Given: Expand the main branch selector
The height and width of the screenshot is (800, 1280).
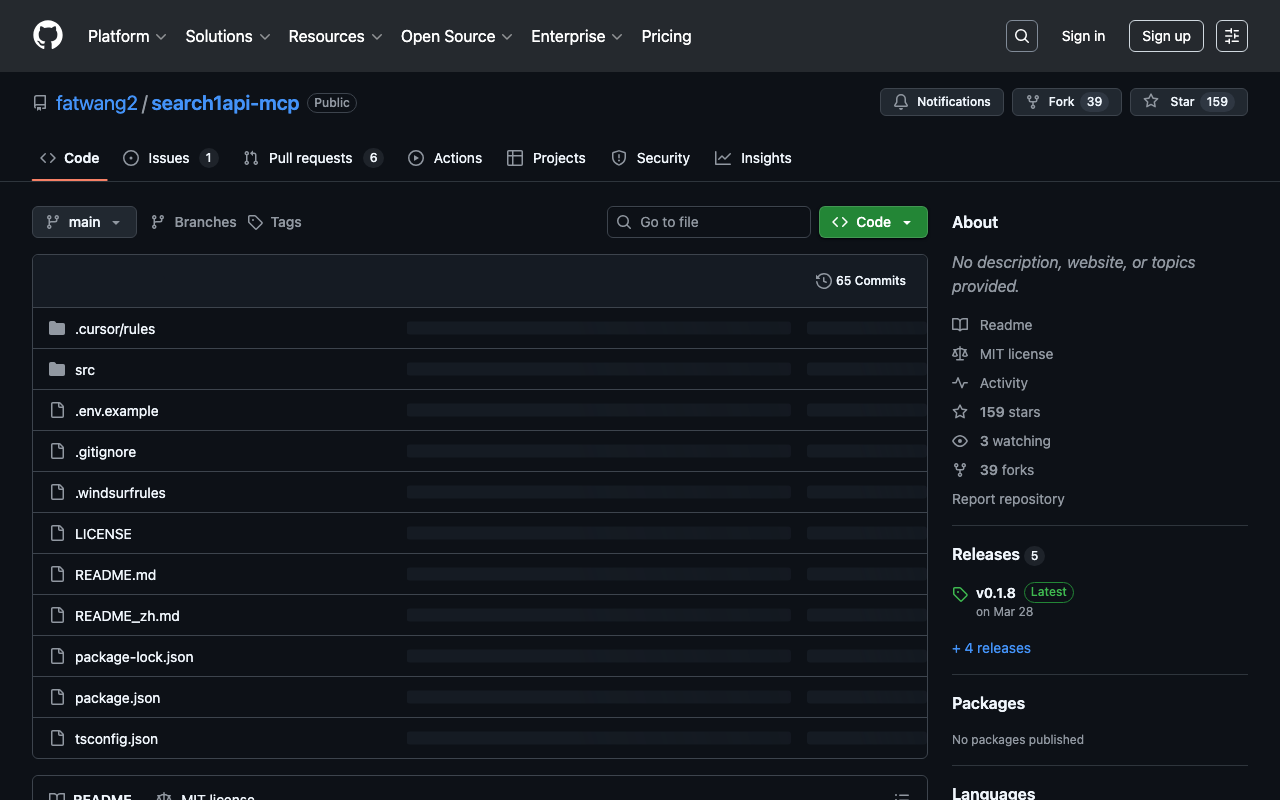Looking at the screenshot, I should point(84,222).
